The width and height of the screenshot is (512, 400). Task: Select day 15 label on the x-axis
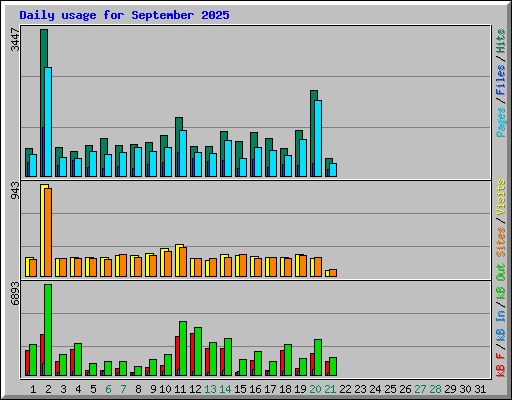[240, 389]
